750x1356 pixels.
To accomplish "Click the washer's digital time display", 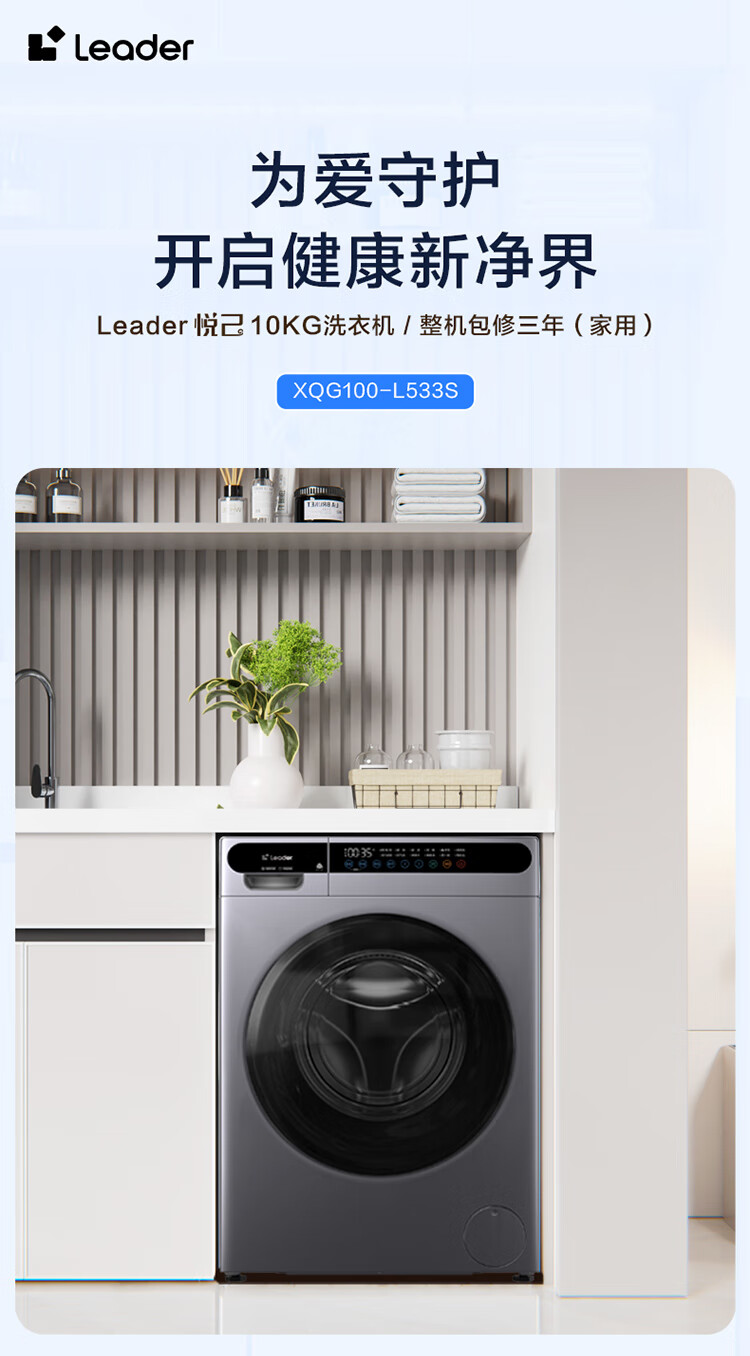I will coord(359,853).
